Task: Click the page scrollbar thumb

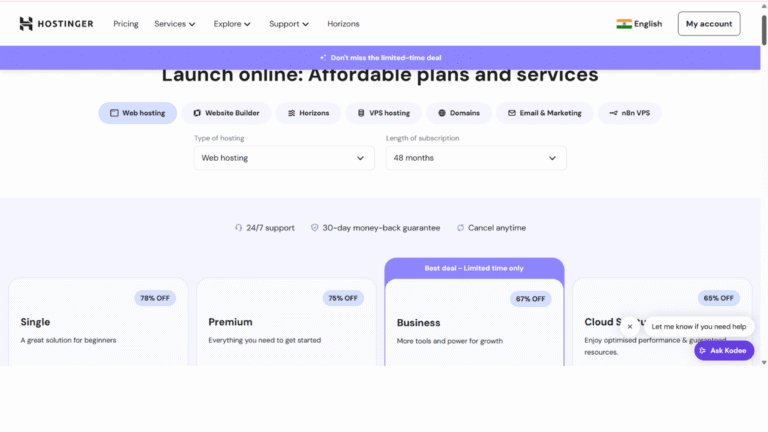Action: [x=764, y=30]
